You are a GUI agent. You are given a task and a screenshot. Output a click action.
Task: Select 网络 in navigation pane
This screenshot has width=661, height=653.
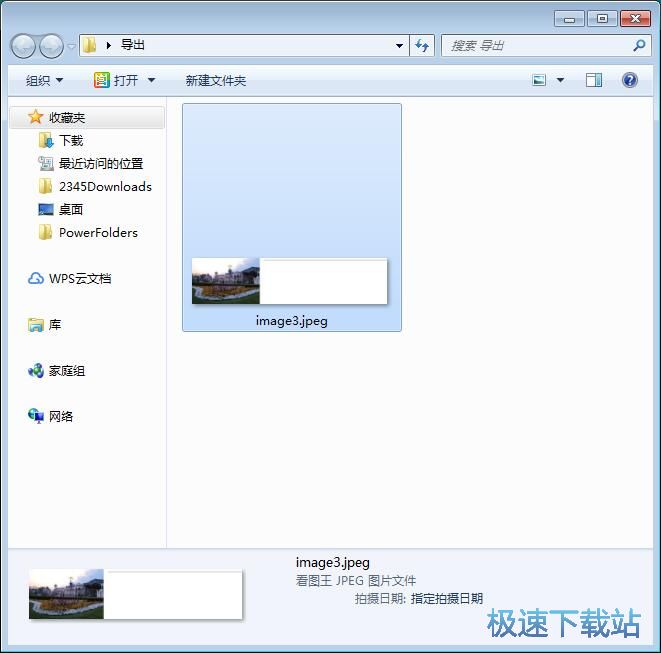pyautogui.click(x=61, y=417)
